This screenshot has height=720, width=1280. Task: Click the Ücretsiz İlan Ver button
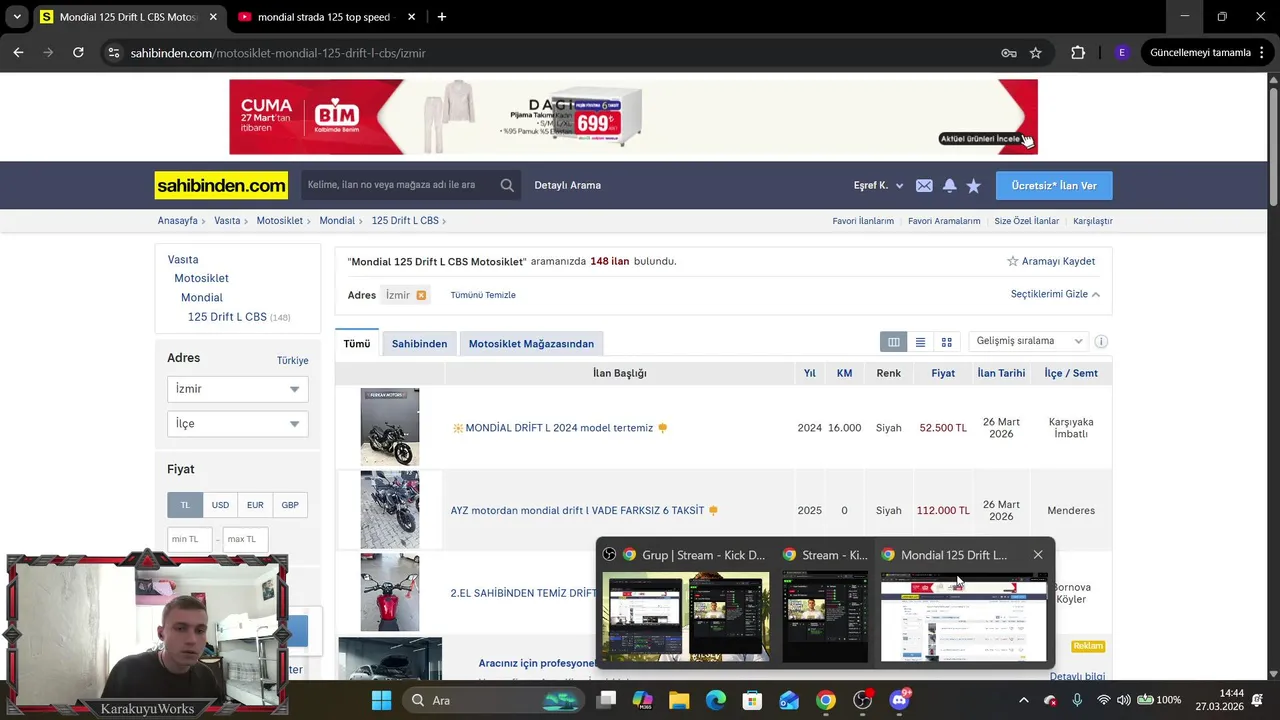click(x=1054, y=186)
